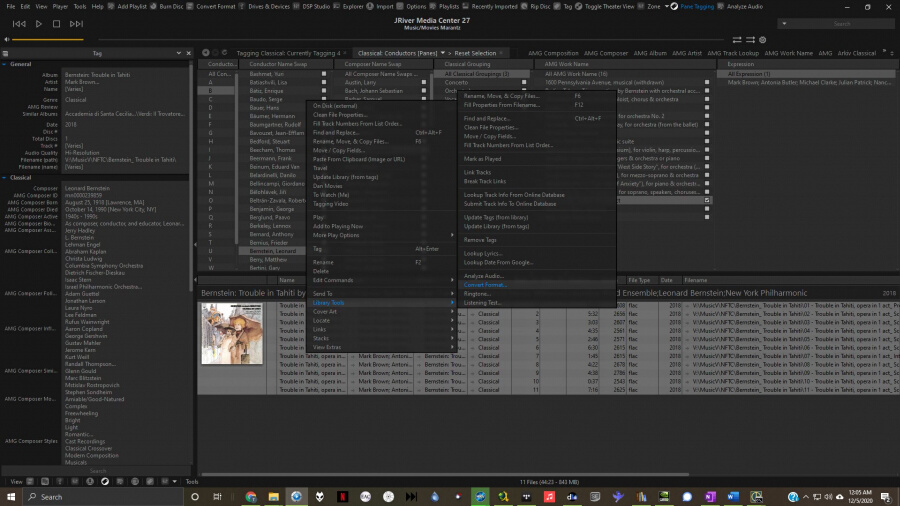Toggle checkbox next to Bashmet, Yuri

[x=324, y=74]
